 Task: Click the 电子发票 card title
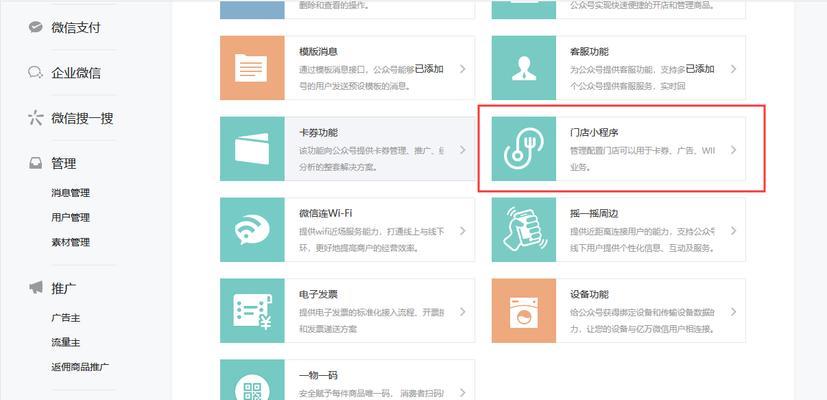point(318,294)
